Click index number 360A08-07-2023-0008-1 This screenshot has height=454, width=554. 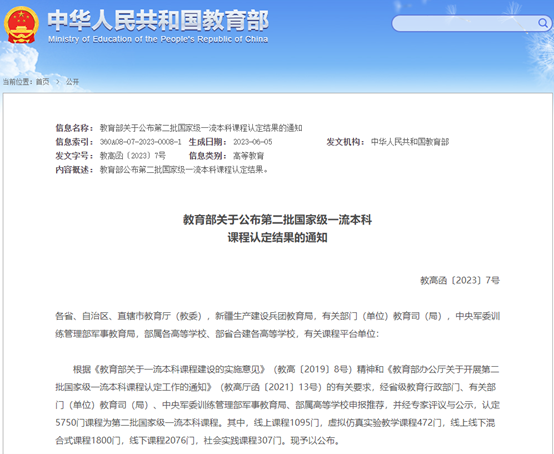(x=140, y=142)
